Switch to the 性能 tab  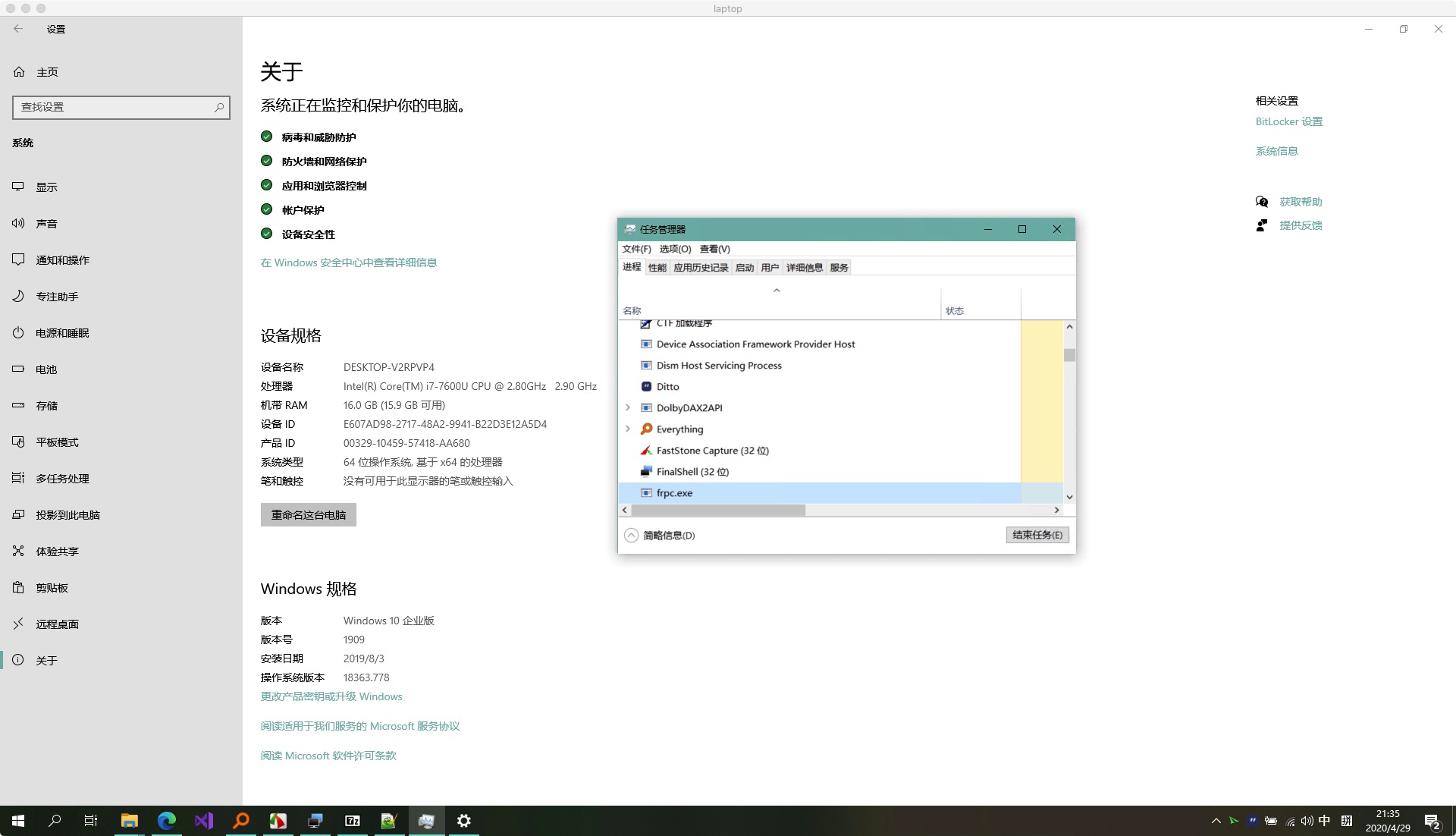[657, 268]
